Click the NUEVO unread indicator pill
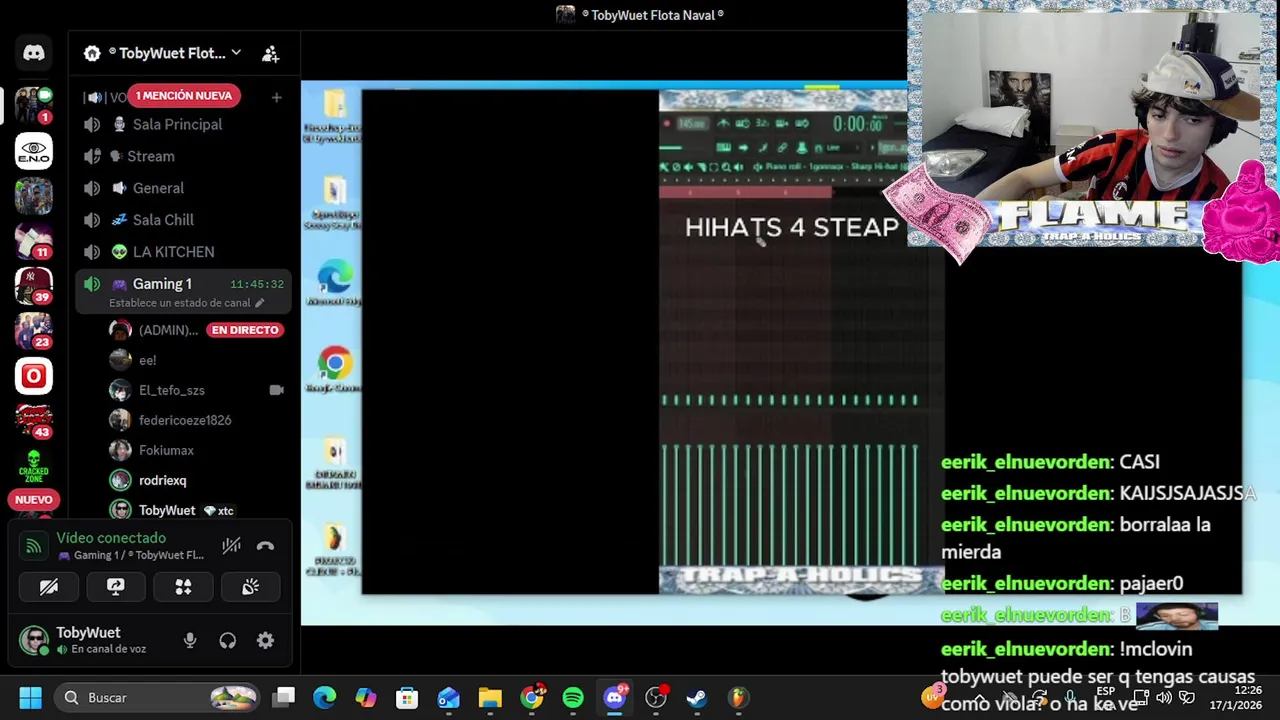Image resolution: width=1280 pixels, height=720 pixels. click(x=34, y=500)
